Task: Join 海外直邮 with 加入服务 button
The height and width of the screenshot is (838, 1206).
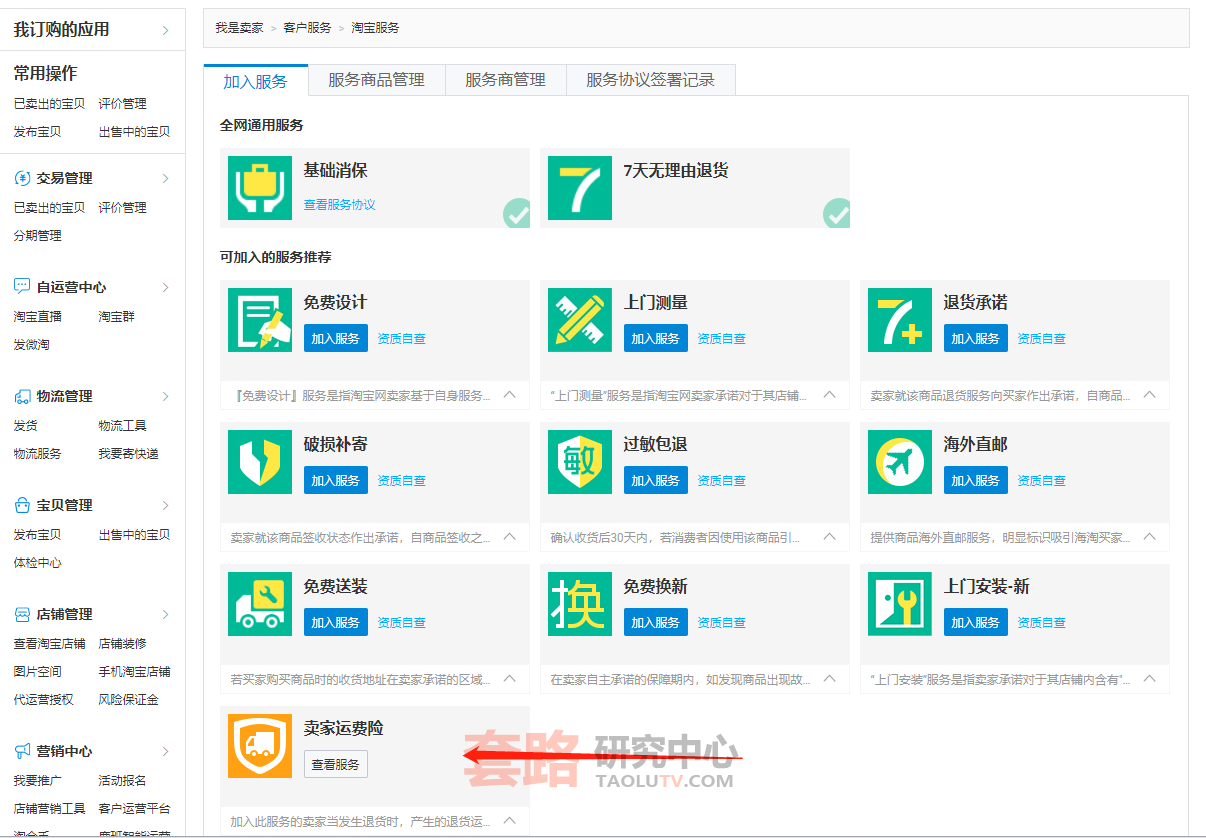Action: pos(976,480)
